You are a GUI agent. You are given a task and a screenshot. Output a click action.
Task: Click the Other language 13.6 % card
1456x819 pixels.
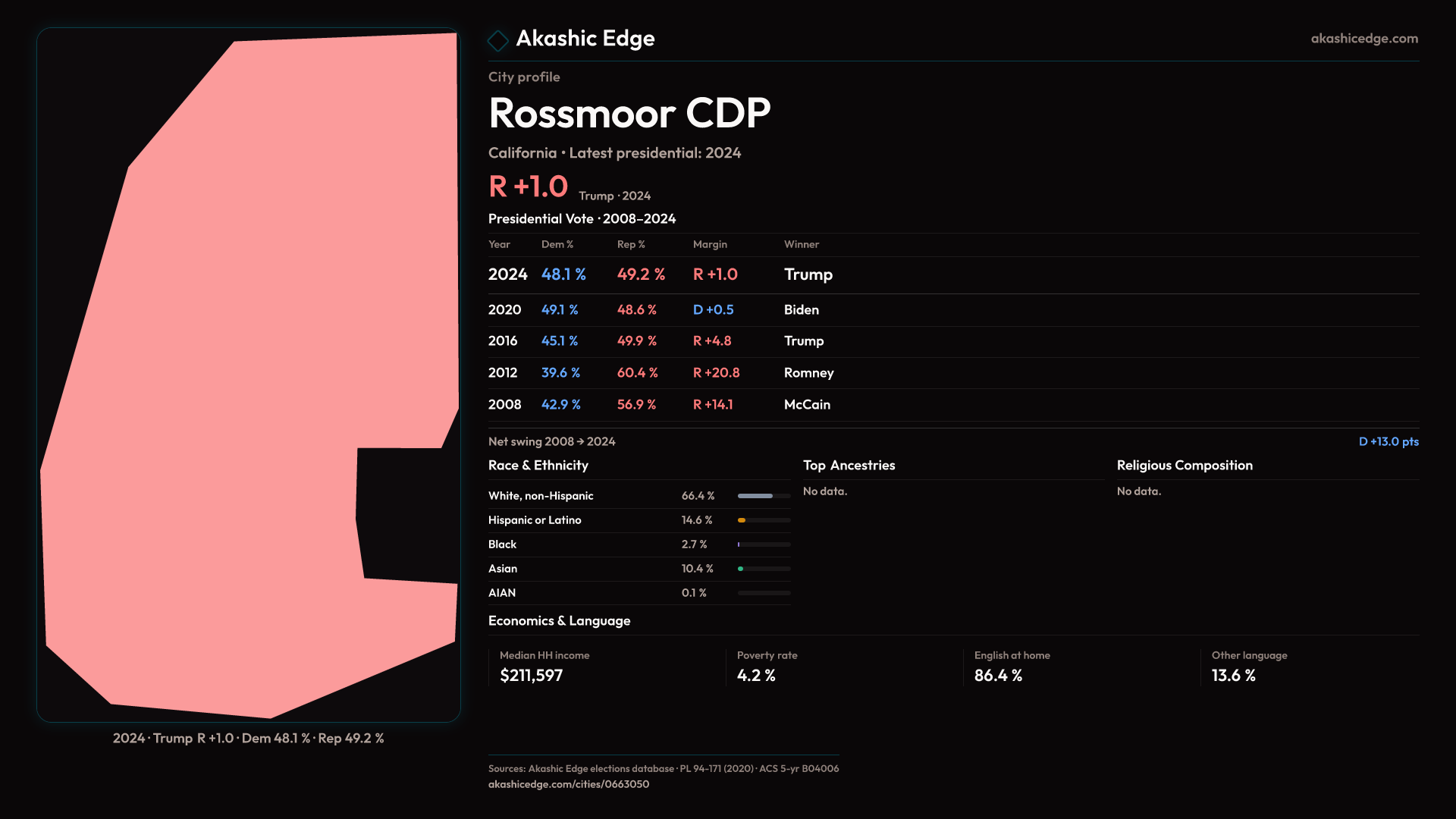point(1248,666)
